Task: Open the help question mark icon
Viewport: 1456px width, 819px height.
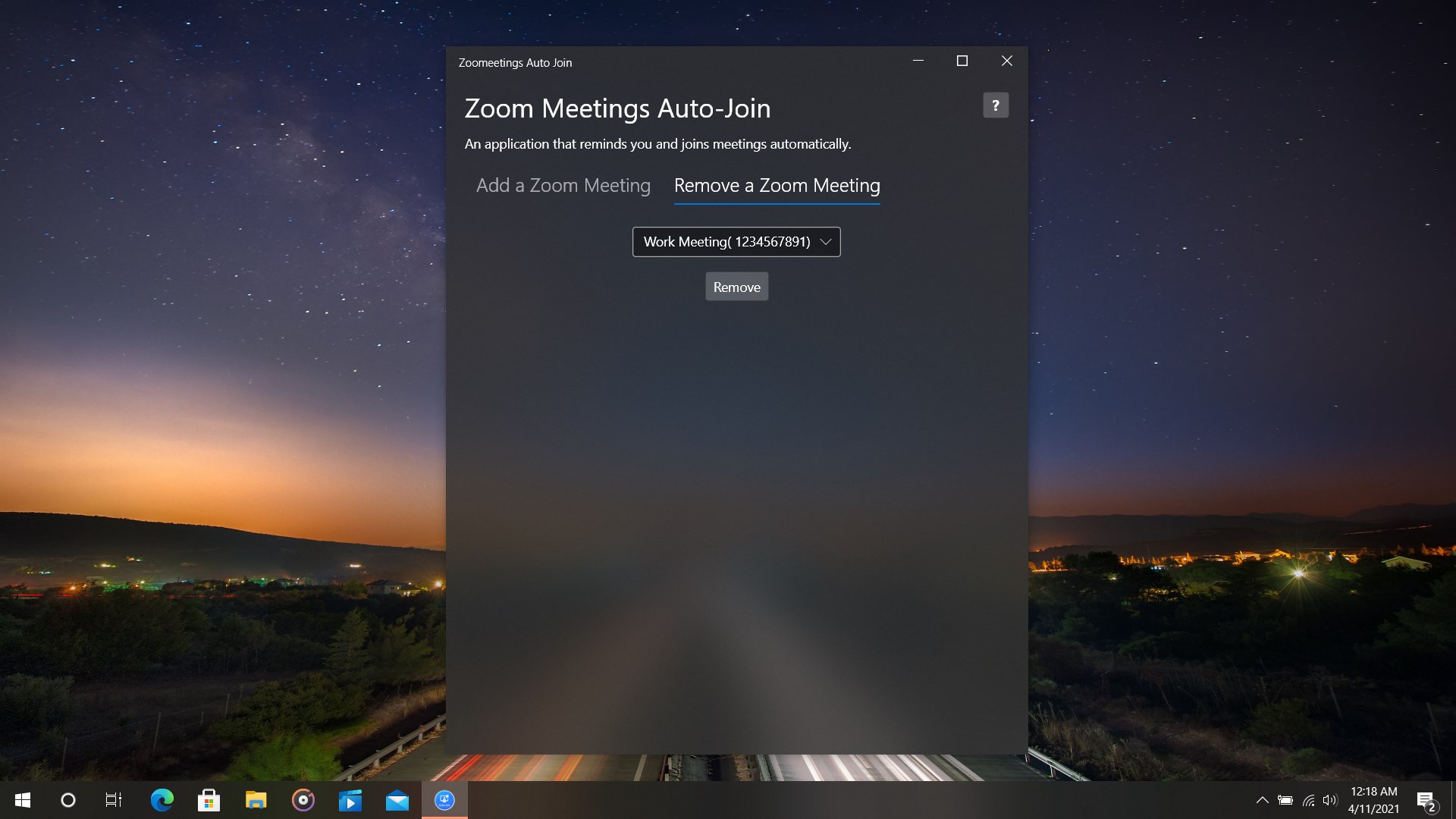Action: pyautogui.click(x=995, y=105)
